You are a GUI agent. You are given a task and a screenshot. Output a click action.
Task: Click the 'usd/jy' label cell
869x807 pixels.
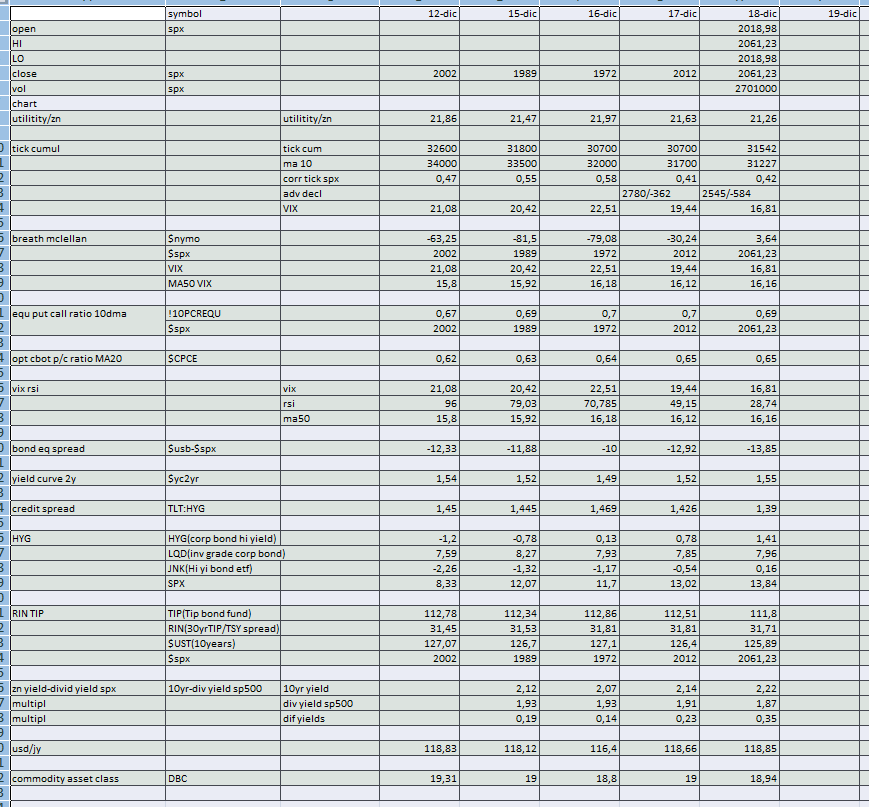pyautogui.click(x=88, y=749)
